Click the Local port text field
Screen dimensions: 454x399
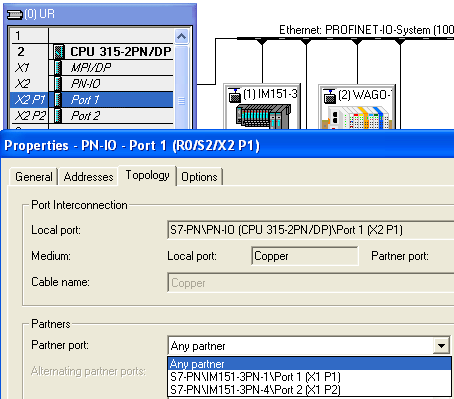[310, 230]
